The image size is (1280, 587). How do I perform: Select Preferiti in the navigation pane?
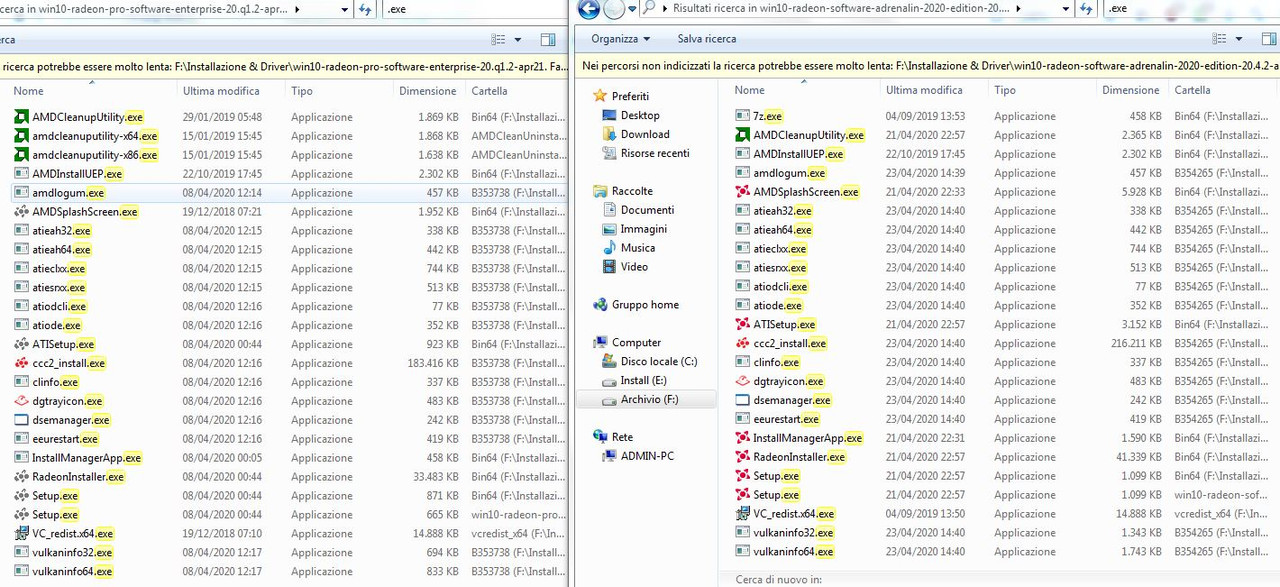tap(620, 97)
